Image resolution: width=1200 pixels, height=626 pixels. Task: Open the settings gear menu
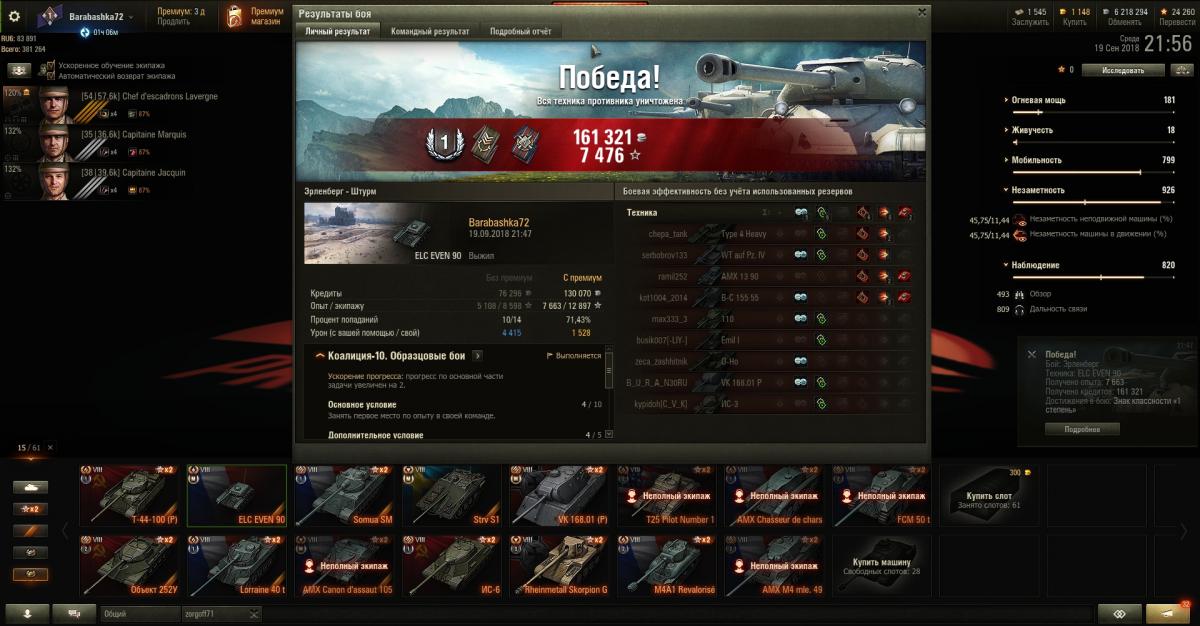[15, 15]
